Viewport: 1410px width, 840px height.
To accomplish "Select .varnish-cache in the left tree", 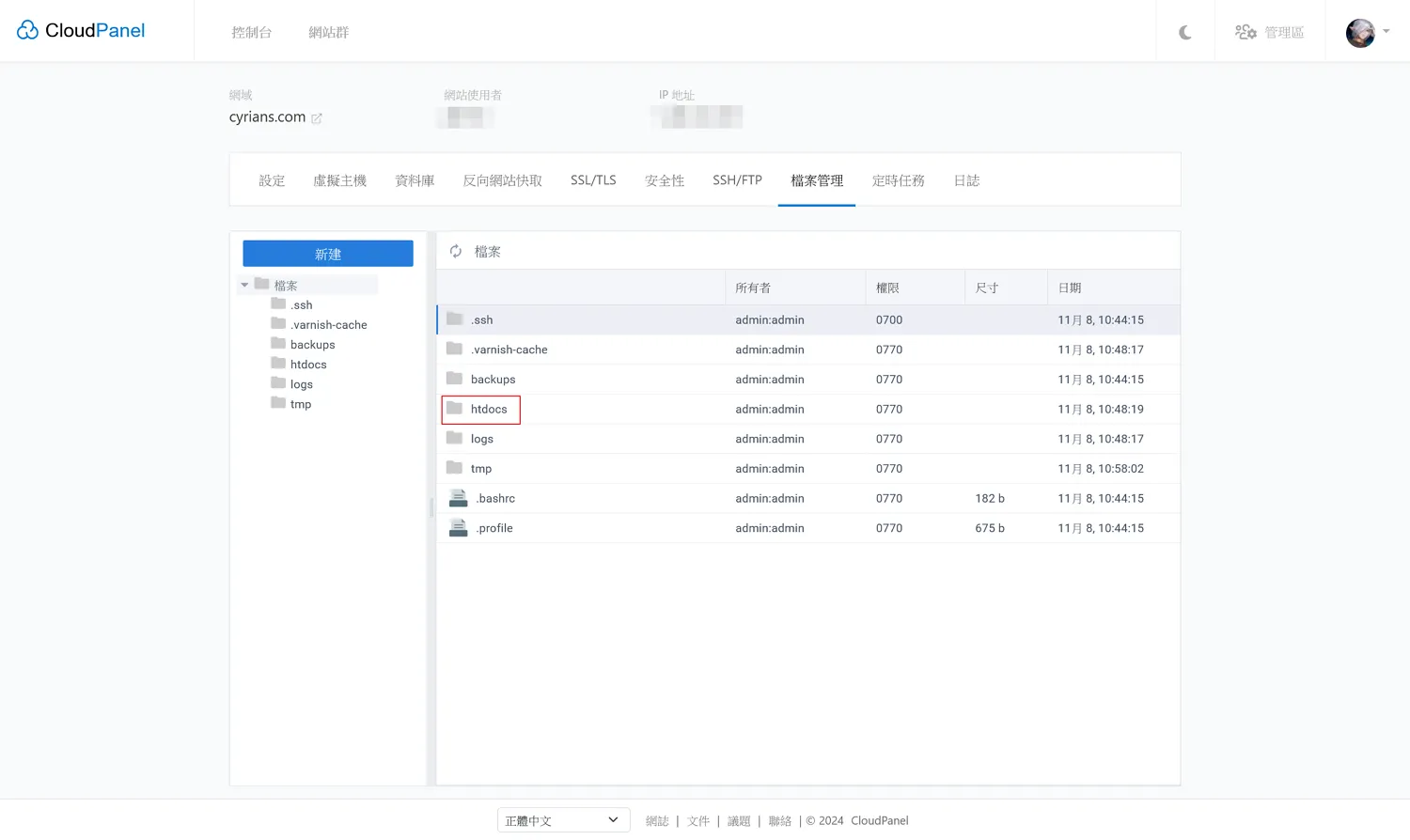I will tap(328, 325).
